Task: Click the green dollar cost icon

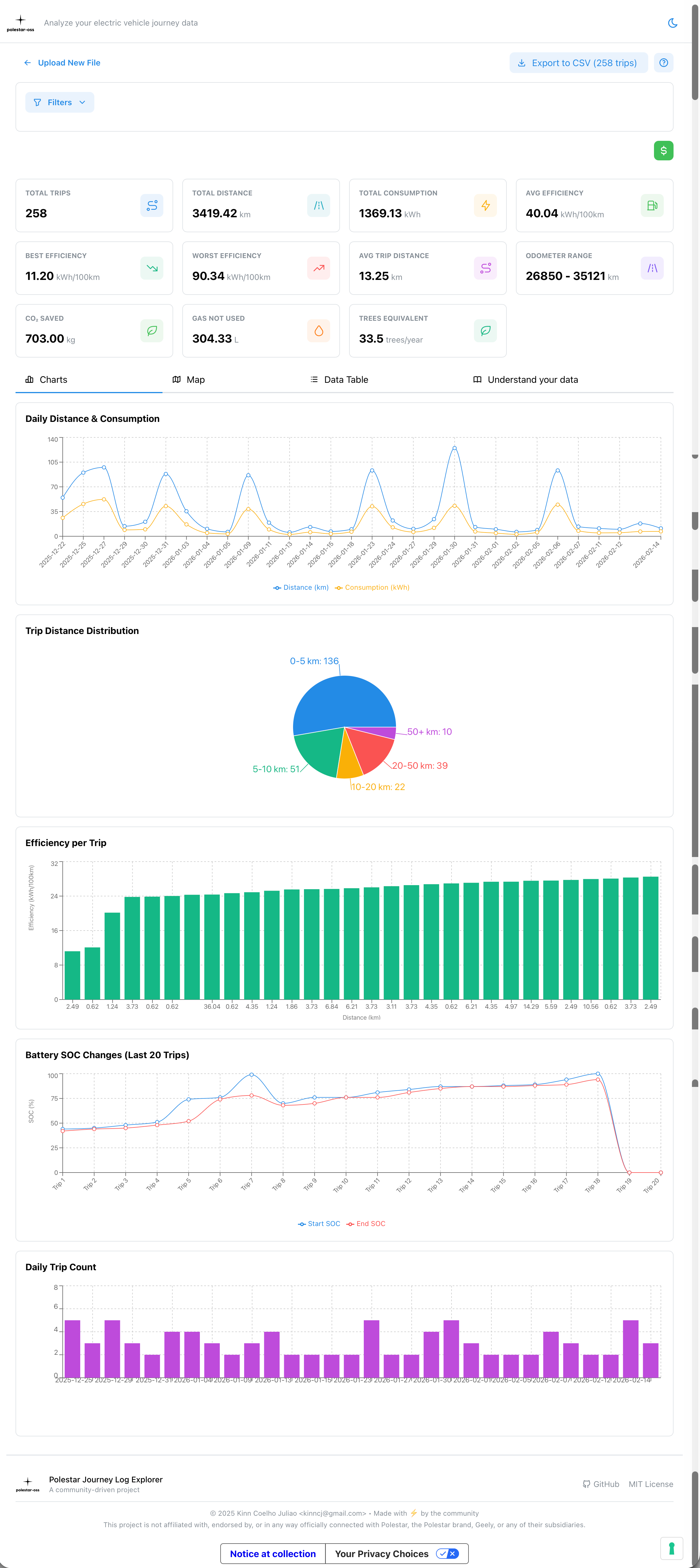Action: point(663,150)
